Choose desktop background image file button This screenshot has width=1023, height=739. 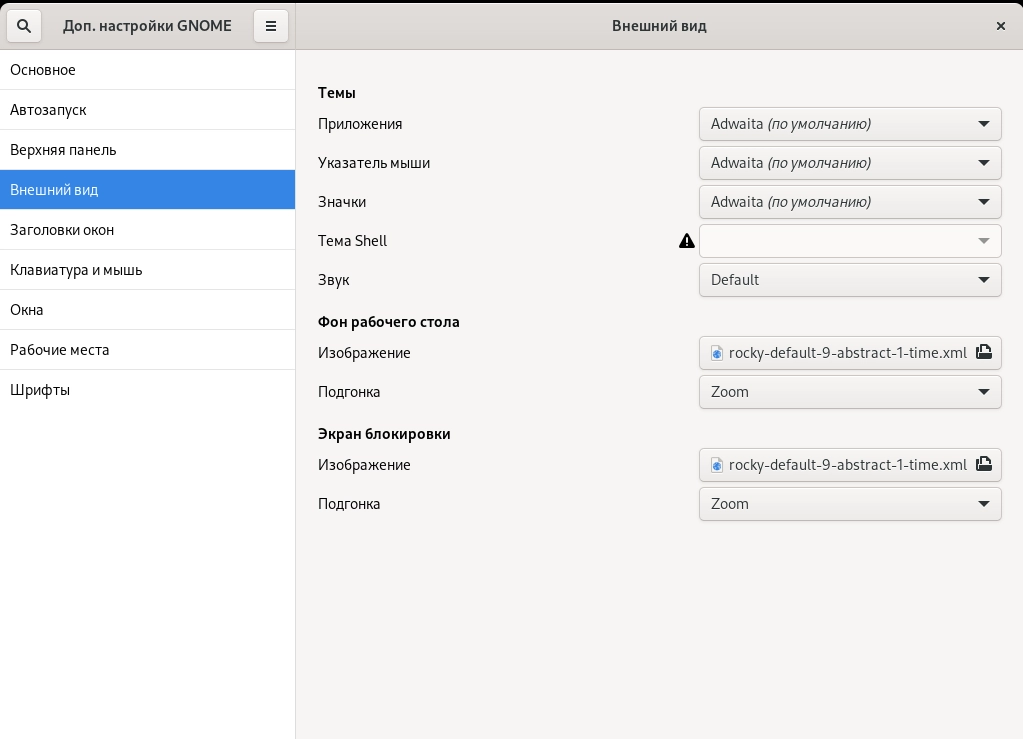pyautogui.click(x=850, y=353)
